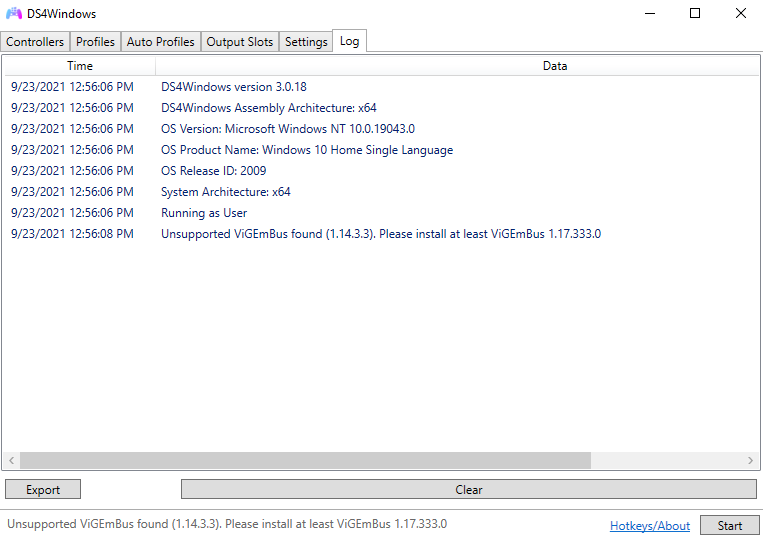This screenshot has width=763, height=539.
Task: Maximize the DS4Windows window
Action: pos(695,13)
